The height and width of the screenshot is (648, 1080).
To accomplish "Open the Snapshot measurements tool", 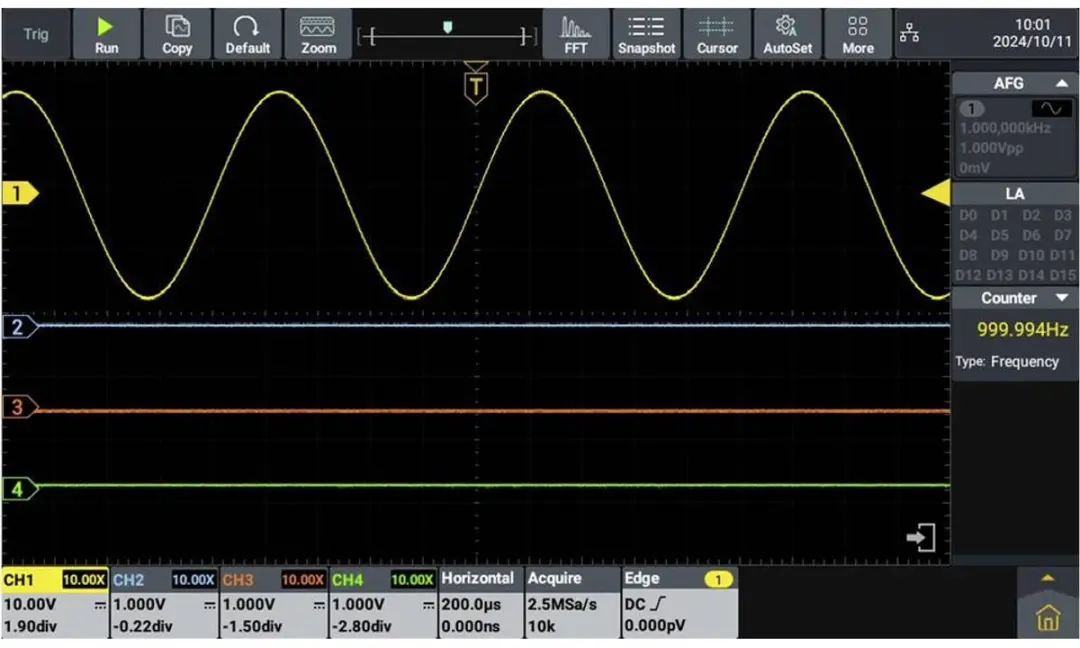I will pos(646,34).
